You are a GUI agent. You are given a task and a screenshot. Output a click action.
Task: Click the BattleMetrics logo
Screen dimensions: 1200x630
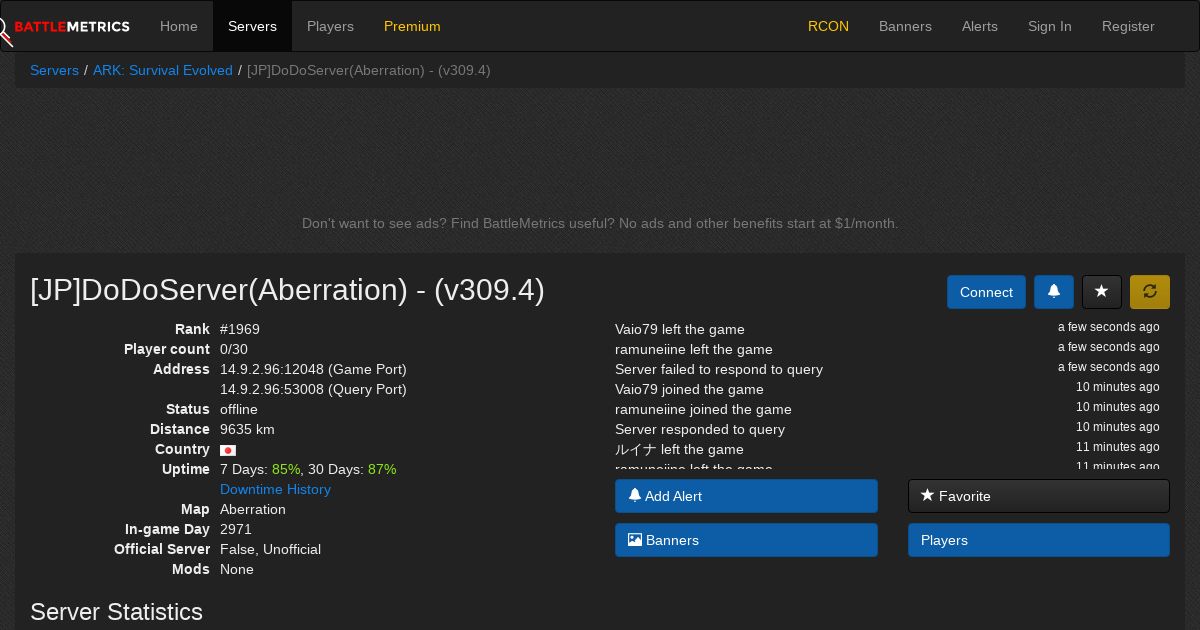tap(65, 27)
